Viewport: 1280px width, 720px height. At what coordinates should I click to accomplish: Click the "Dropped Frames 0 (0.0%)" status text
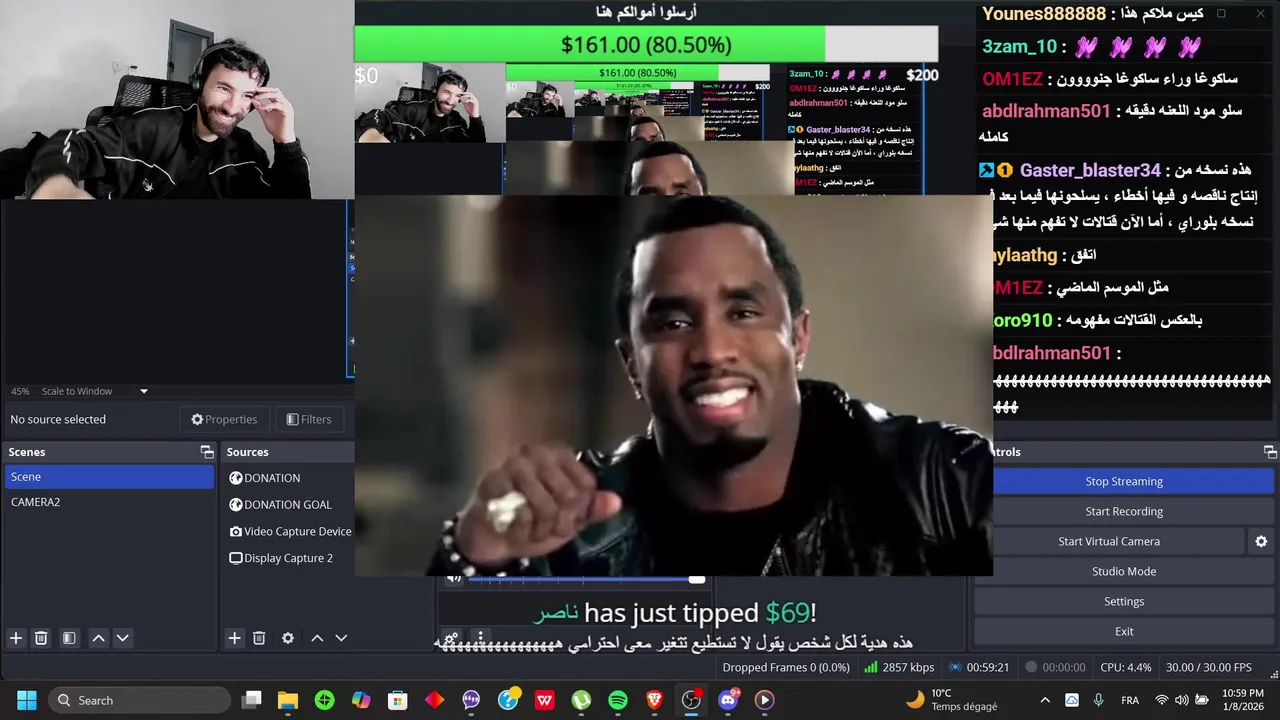click(786, 667)
